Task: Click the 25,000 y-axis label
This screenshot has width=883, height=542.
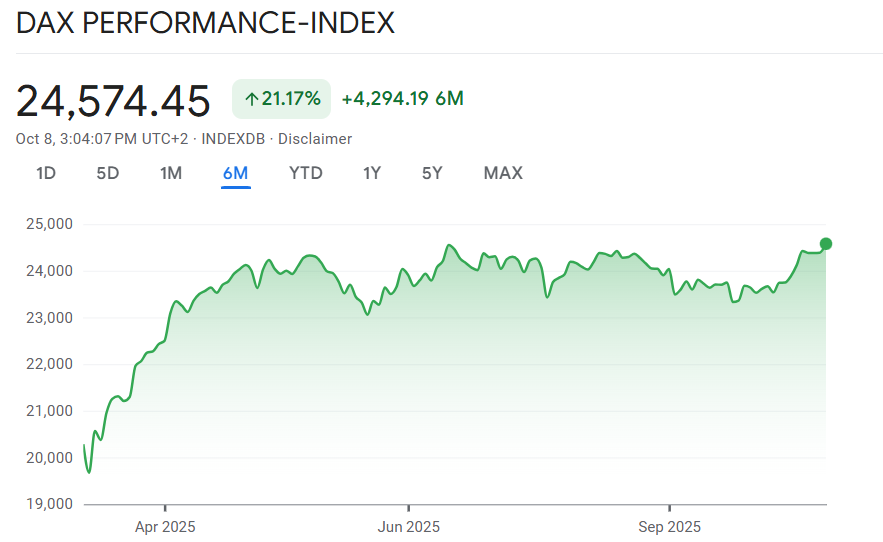Action: tap(47, 224)
